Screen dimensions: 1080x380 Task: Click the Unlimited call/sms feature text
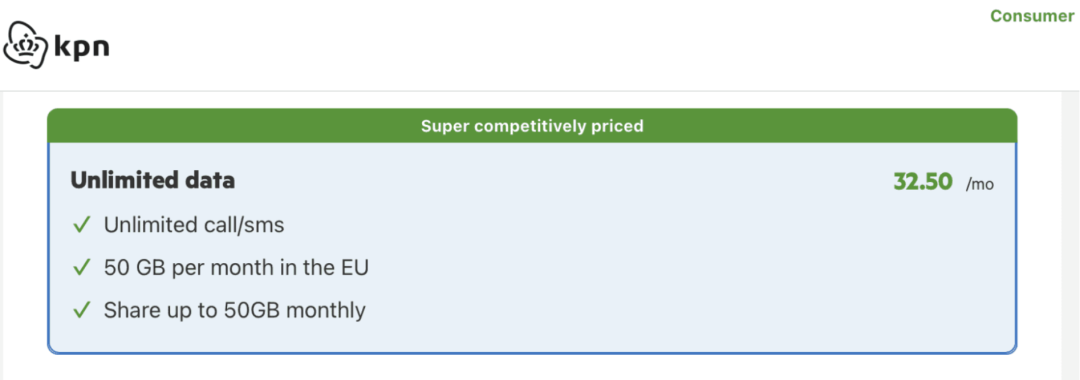click(194, 225)
